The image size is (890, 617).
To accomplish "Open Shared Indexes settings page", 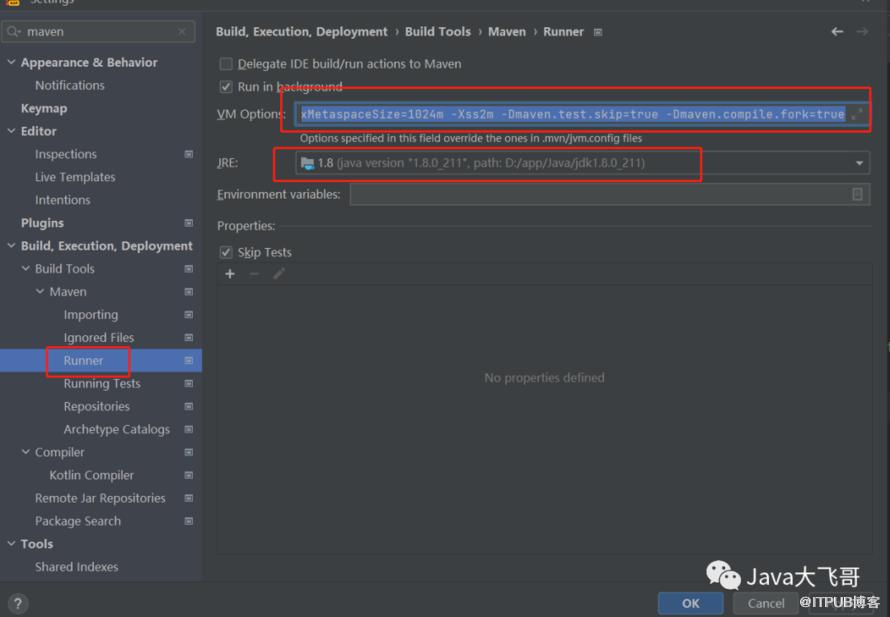I will pyautogui.click(x=77, y=567).
